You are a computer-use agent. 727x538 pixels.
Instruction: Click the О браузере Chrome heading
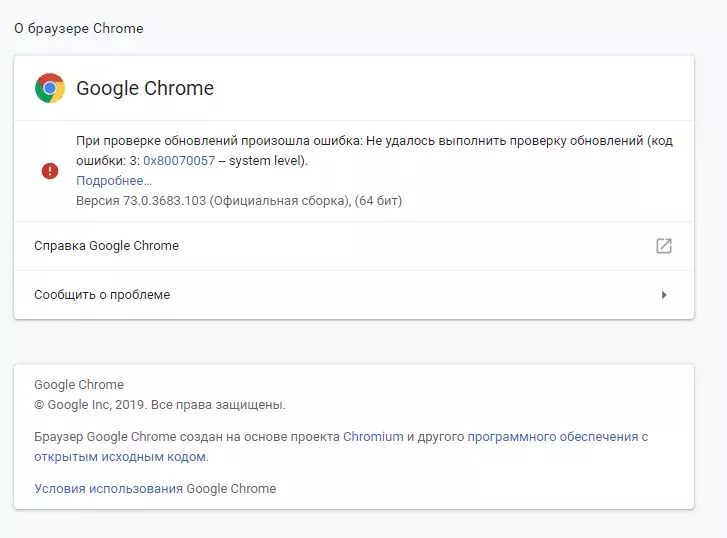click(79, 28)
